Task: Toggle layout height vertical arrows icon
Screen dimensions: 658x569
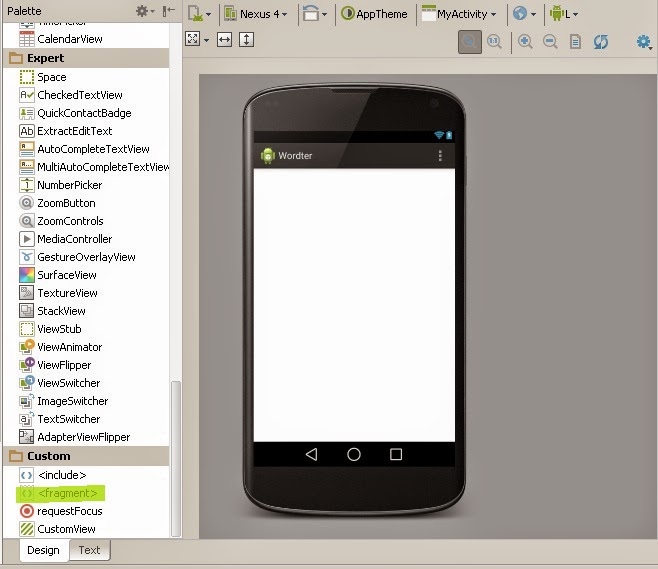Action: point(246,40)
